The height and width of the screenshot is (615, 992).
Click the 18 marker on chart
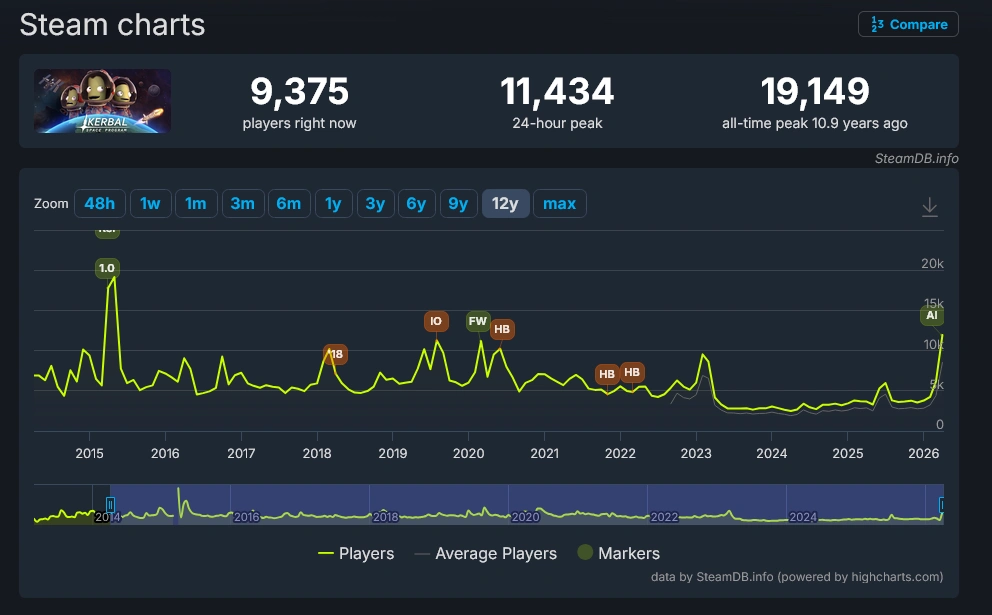tap(336, 354)
